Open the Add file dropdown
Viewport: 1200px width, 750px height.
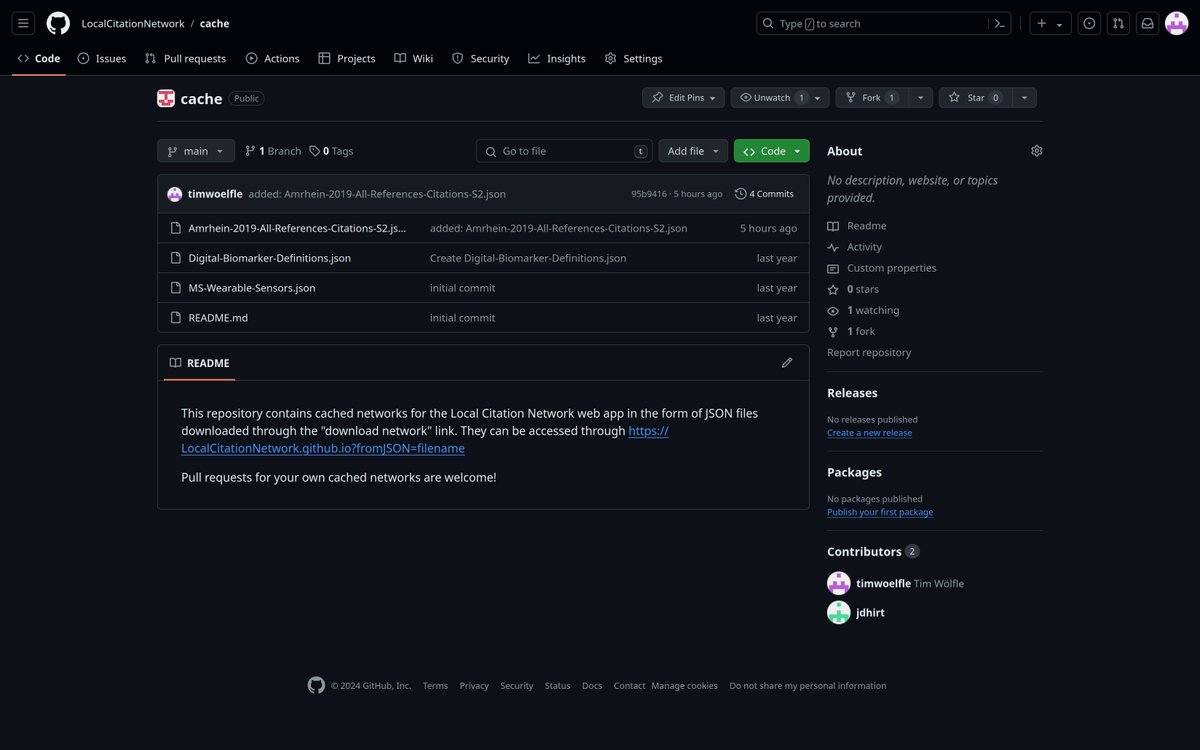coord(693,151)
